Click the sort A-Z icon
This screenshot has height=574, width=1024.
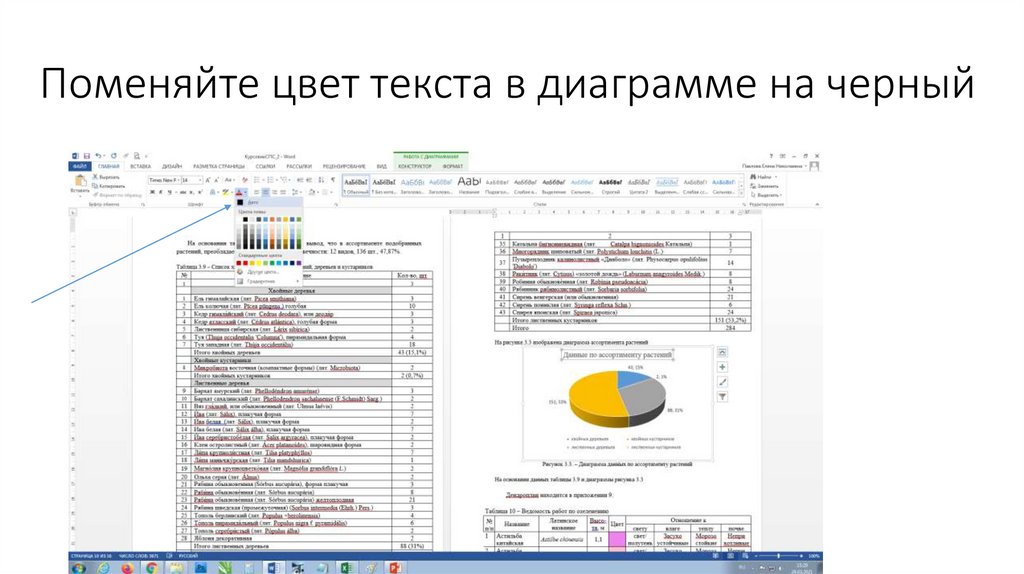[x=320, y=180]
